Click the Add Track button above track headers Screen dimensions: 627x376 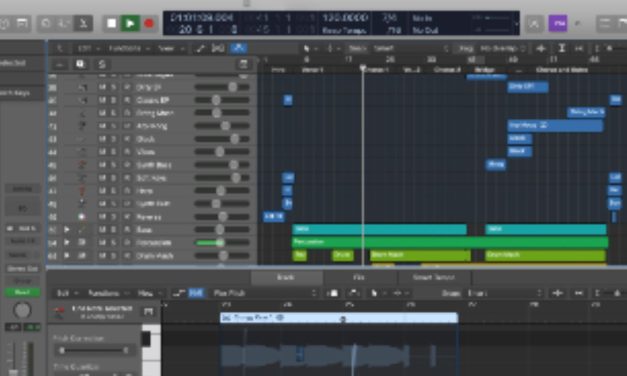click(x=60, y=64)
